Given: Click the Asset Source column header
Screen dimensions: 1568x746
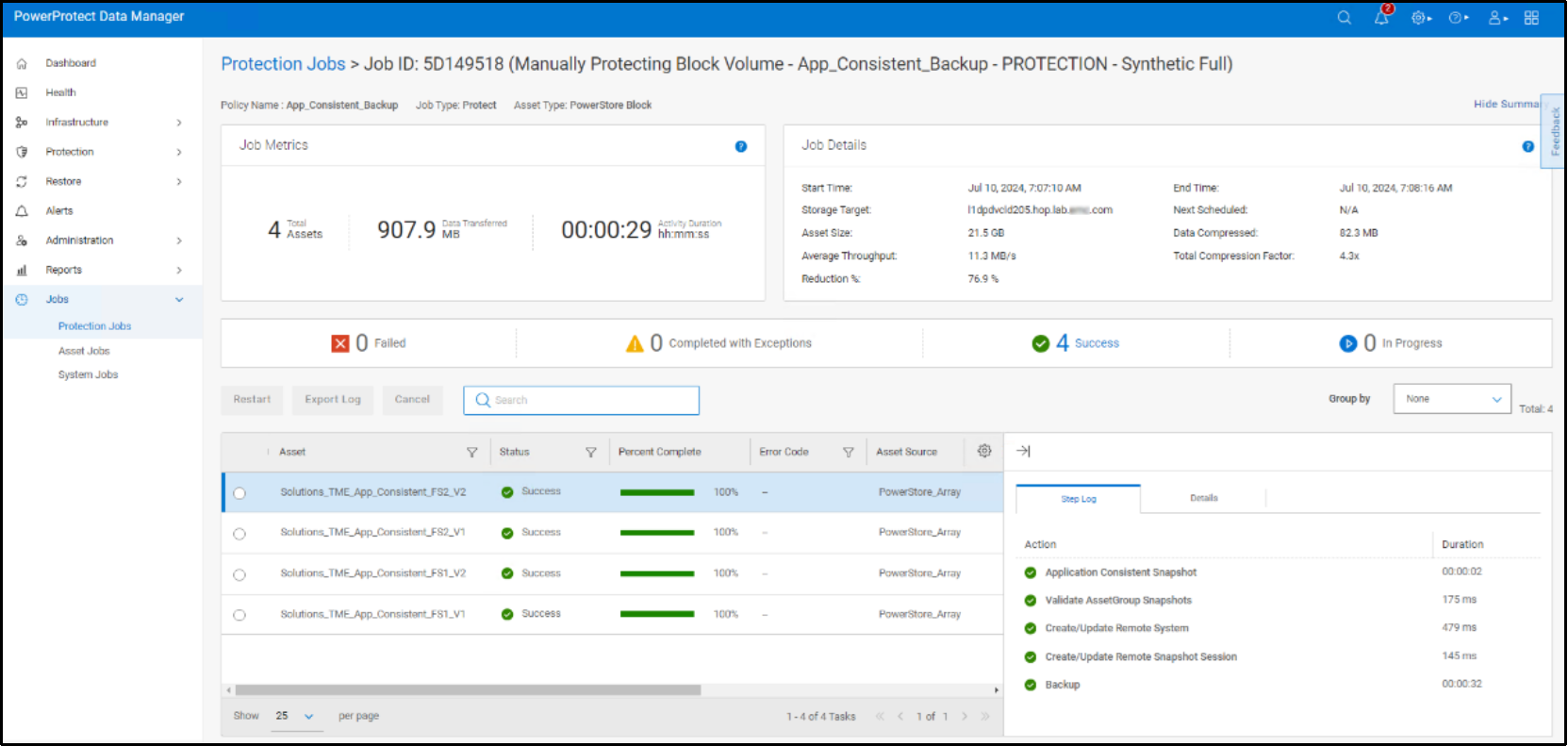Looking at the screenshot, I should point(906,452).
